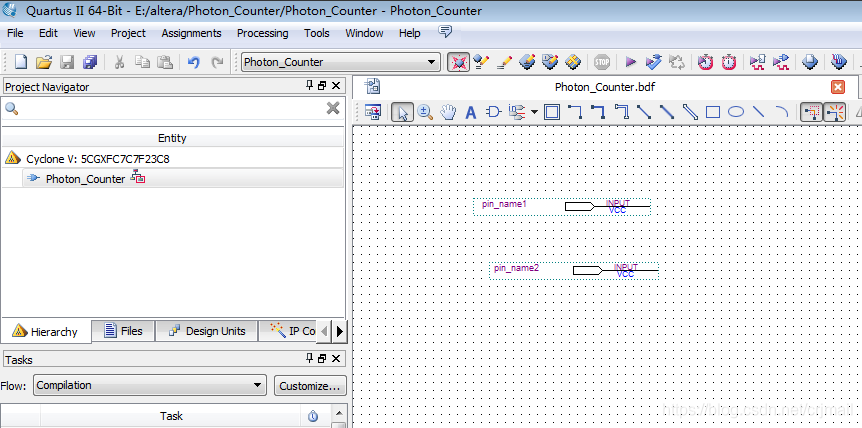Screen dimensions: 862x428
Task: Select the Photon_Counter entity in hierarchy
Action: [85, 179]
